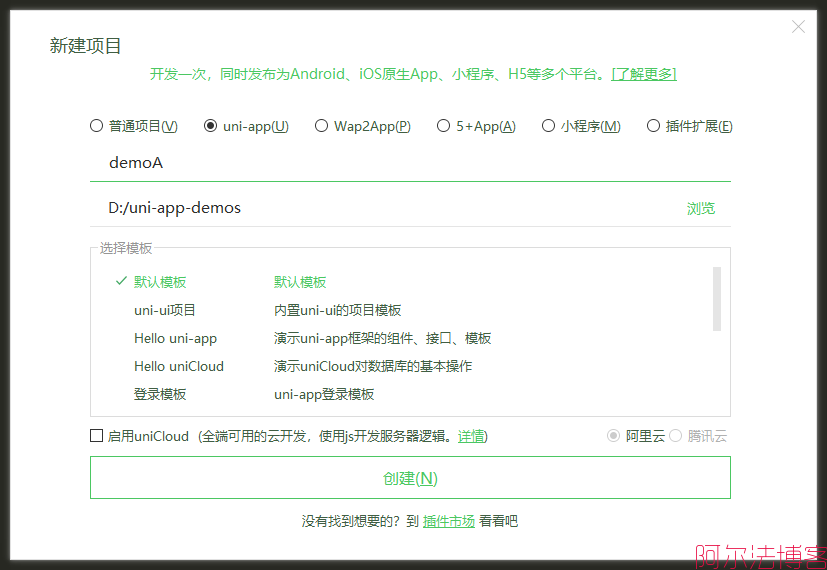Select the 小程序(M) radio button
Image resolution: width=827 pixels, height=570 pixels.
(x=549, y=126)
